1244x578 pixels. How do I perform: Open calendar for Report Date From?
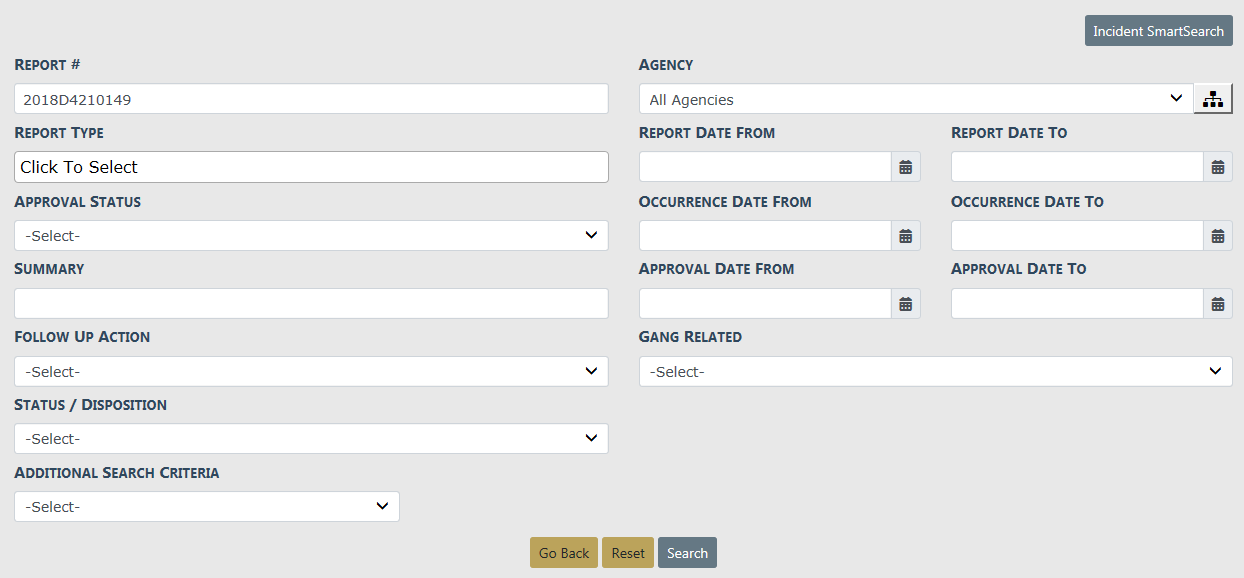[905, 167]
